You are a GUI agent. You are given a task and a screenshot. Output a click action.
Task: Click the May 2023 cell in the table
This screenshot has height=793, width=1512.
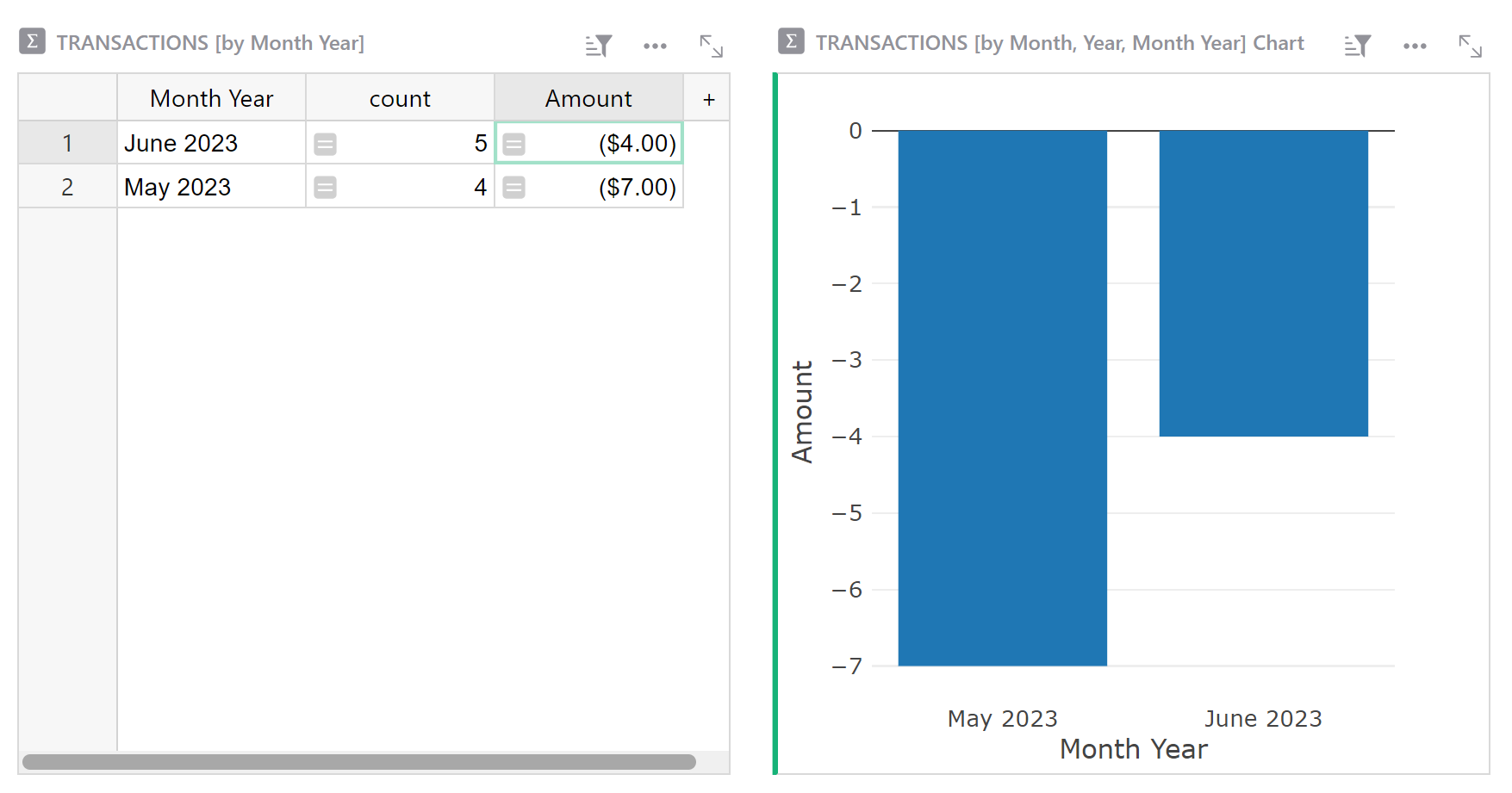point(211,187)
